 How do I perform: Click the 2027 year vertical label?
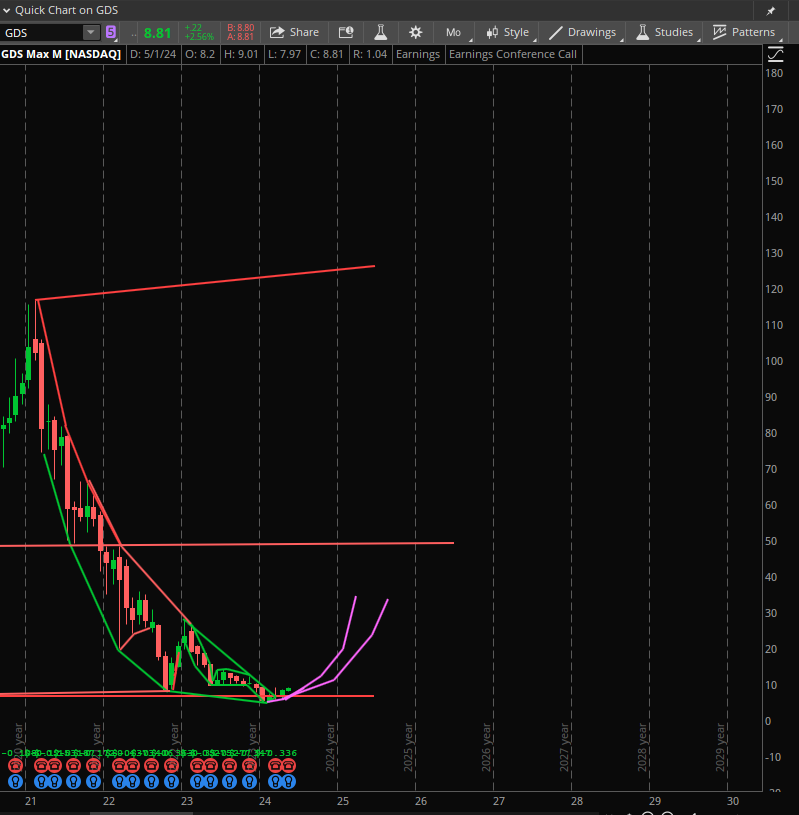pyautogui.click(x=564, y=747)
